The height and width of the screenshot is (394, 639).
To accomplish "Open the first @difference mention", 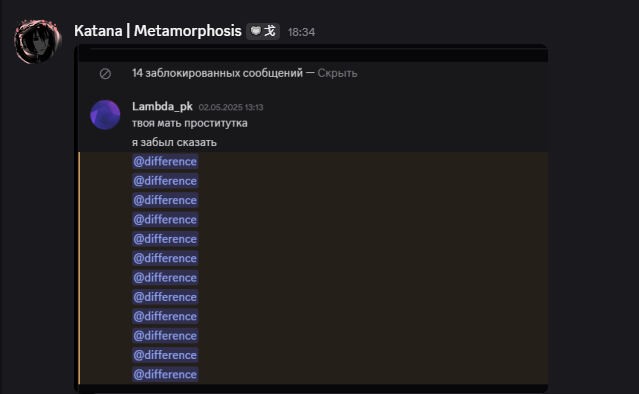I will [x=165, y=161].
